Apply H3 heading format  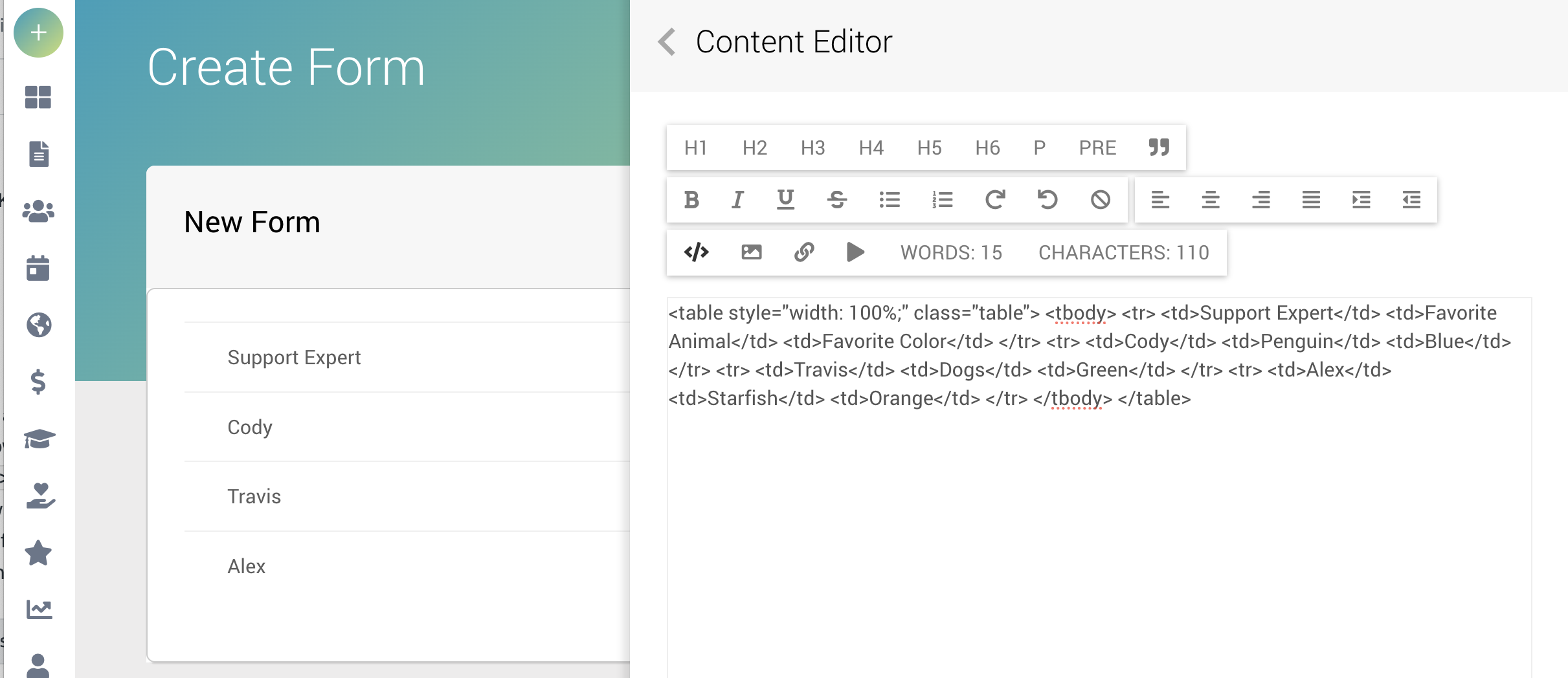click(x=812, y=148)
